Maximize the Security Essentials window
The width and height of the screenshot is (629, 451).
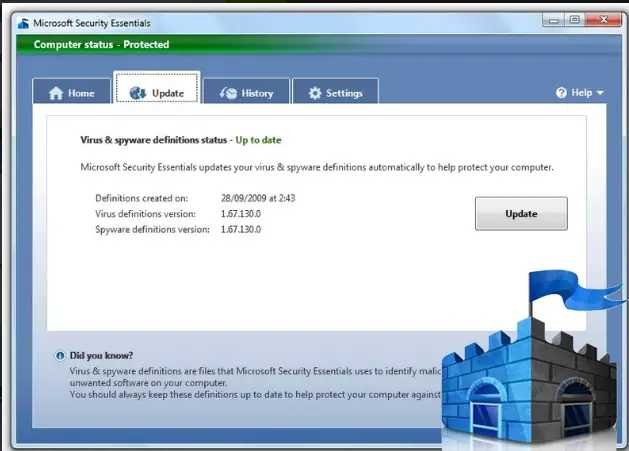574,20
